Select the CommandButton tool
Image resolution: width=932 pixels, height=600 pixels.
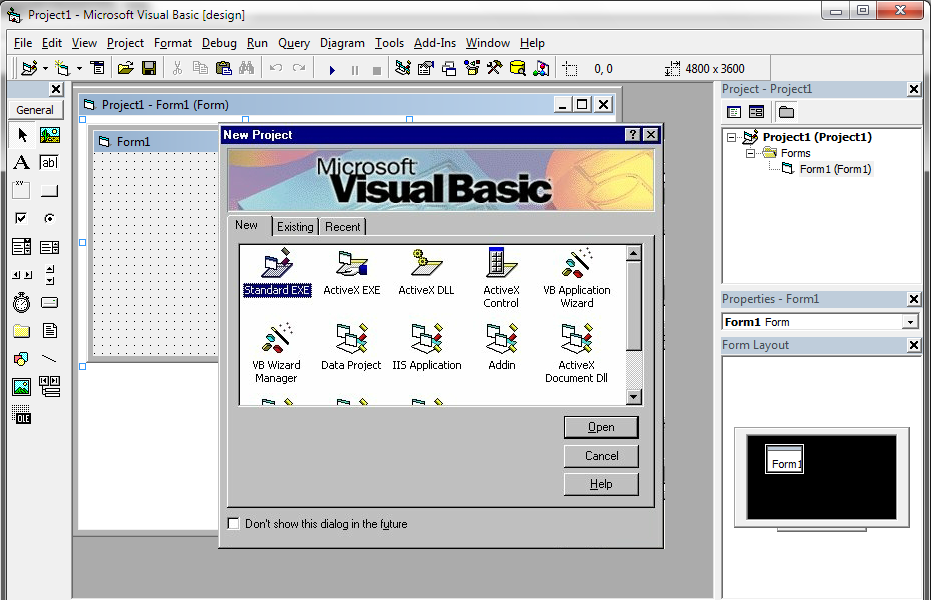[x=48, y=190]
